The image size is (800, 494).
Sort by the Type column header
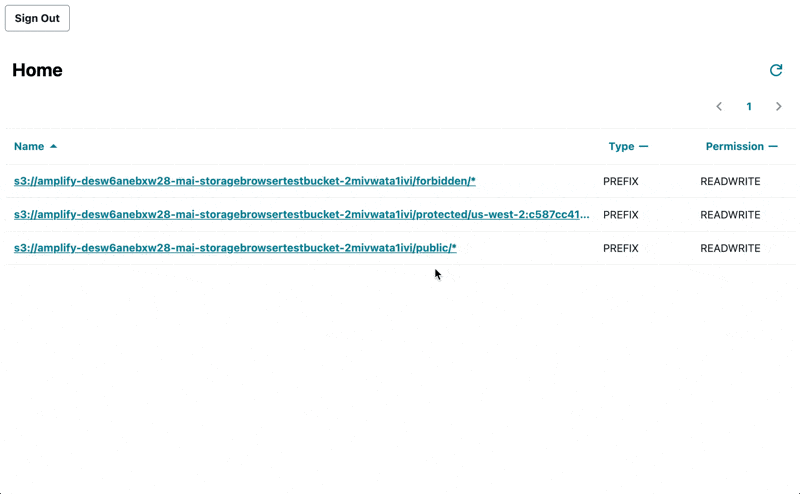pyautogui.click(x=621, y=147)
